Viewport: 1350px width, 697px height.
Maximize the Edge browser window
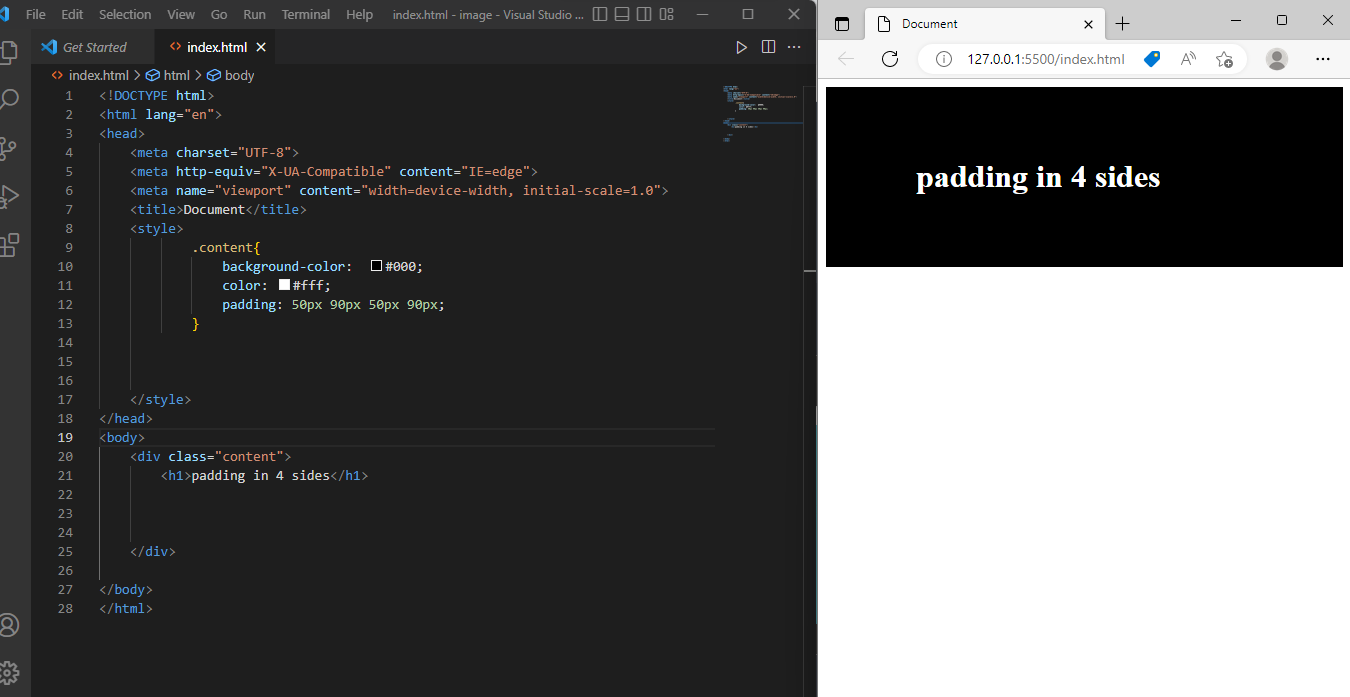click(1282, 20)
